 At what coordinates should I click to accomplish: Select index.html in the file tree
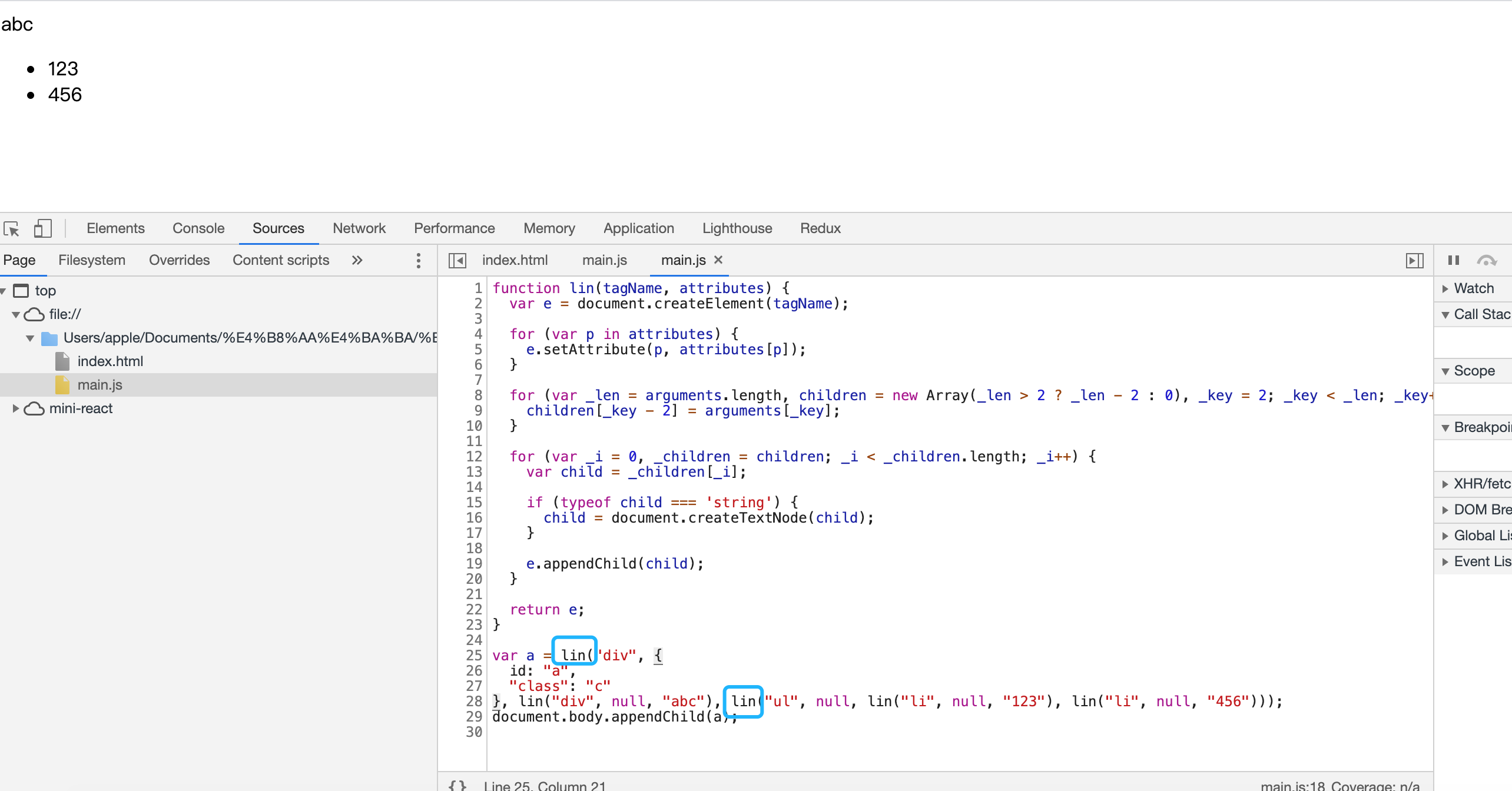(110, 361)
